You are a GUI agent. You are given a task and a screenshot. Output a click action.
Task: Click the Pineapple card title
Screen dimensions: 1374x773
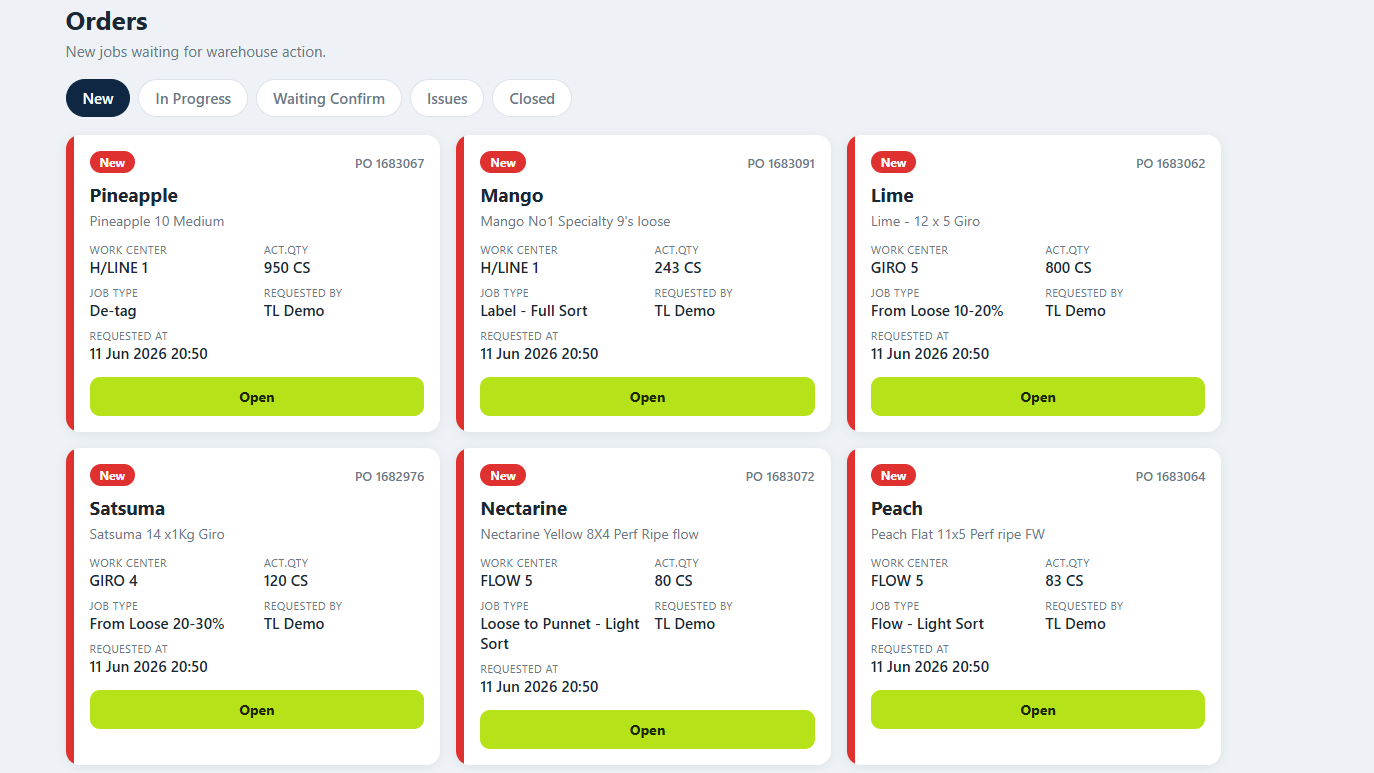coord(134,196)
